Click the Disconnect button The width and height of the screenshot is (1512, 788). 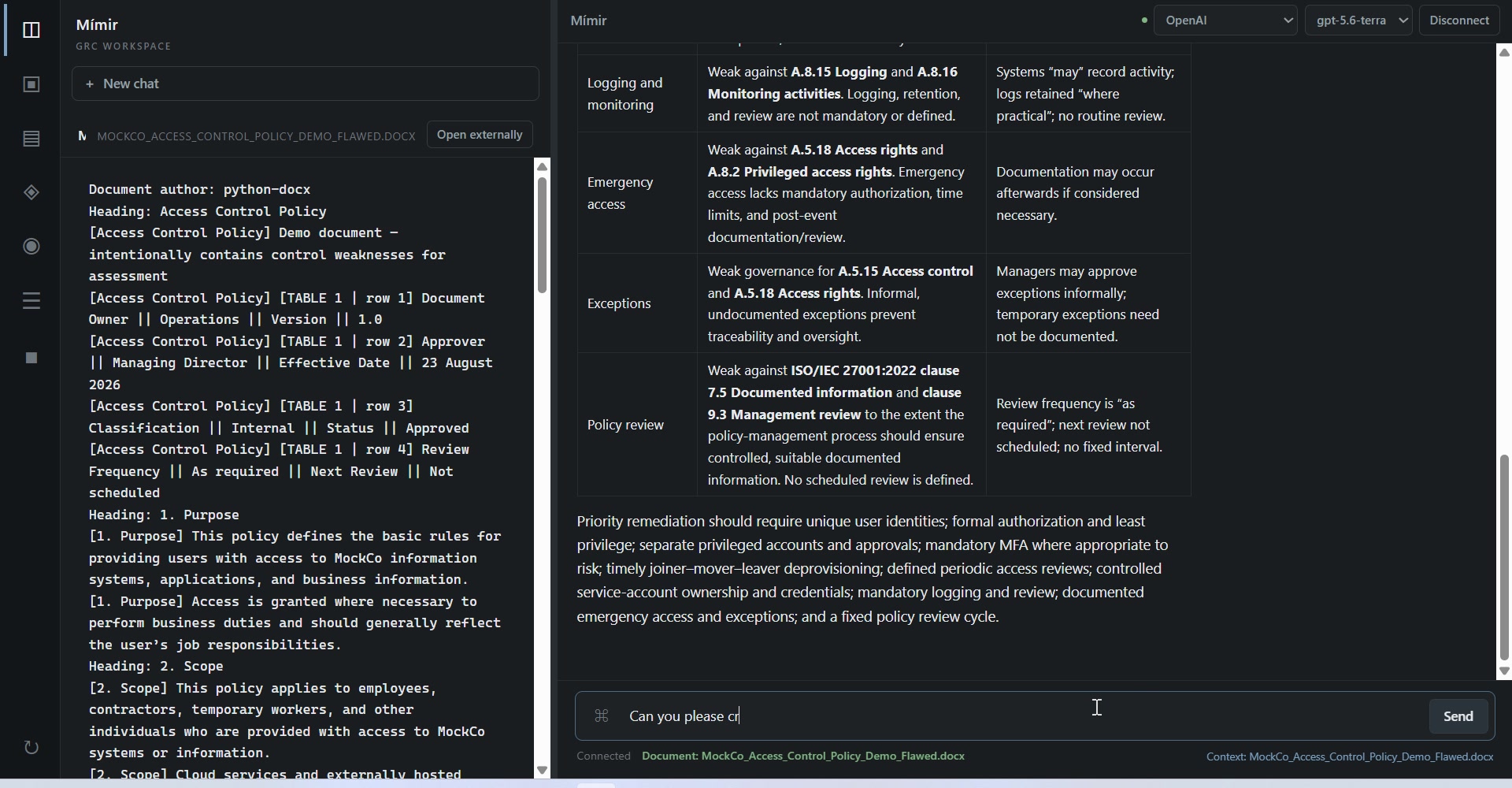(1459, 20)
